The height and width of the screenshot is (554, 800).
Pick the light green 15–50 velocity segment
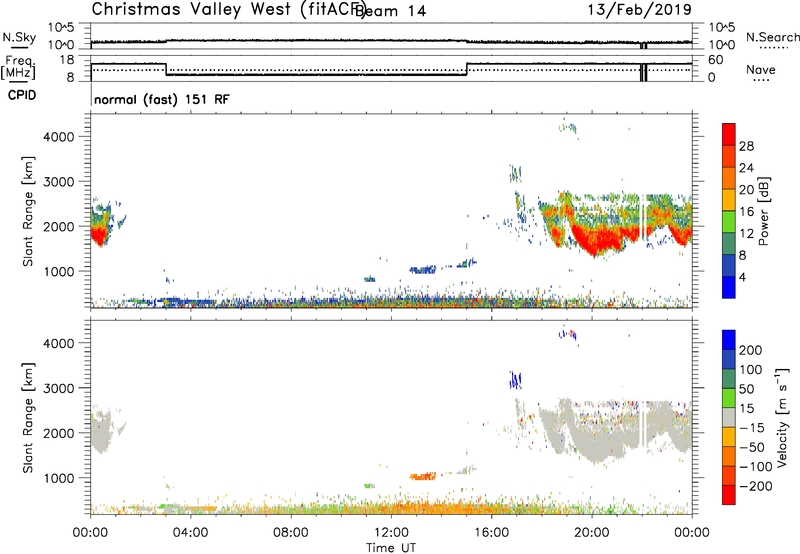(729, 398)
